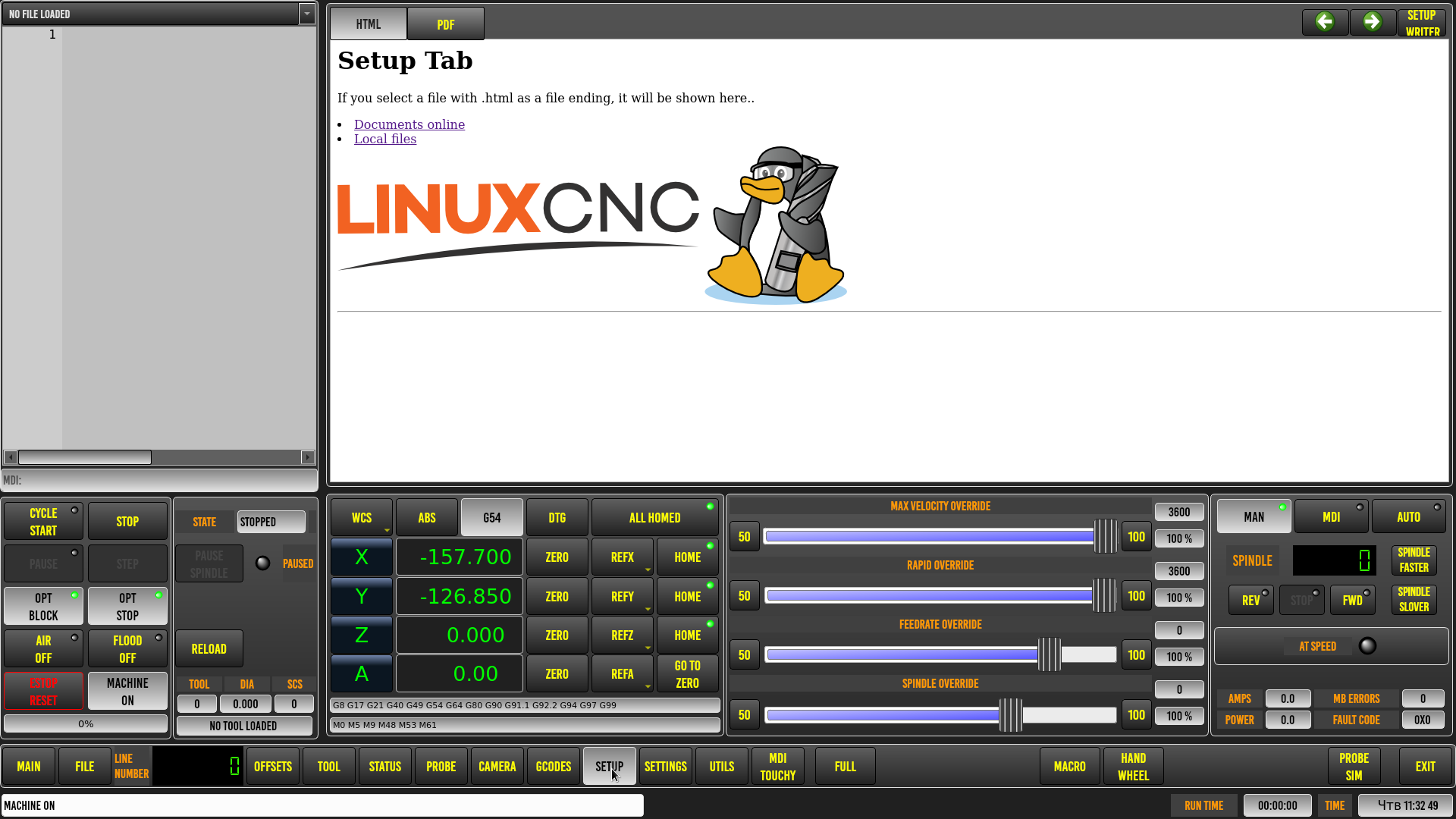Open the PROBE tab
Viewport: 1456px width, 819px height.
pyautogui.click(x=441, y=767)
